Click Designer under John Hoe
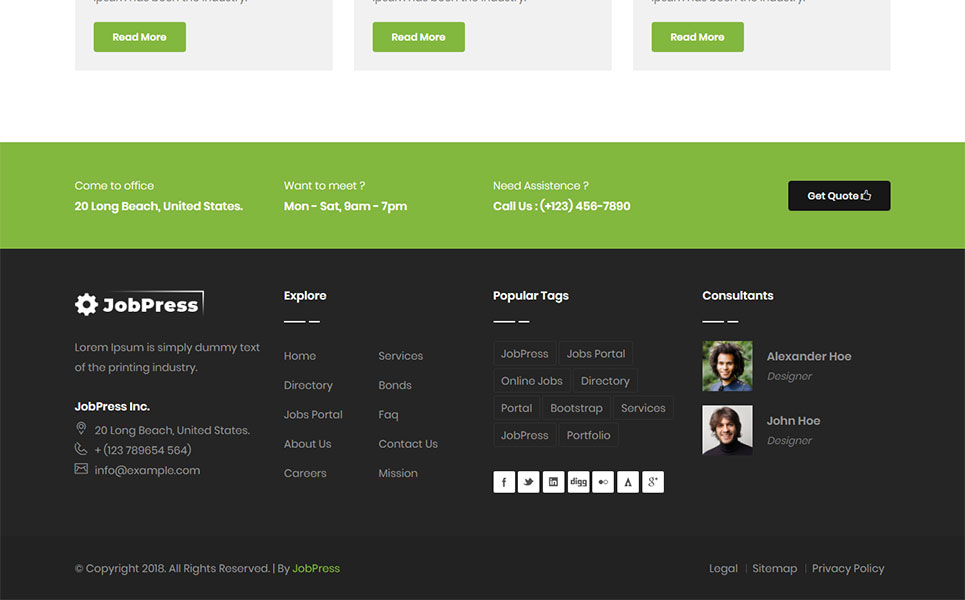Viewport: 965px width, 600px height. point(790,441)
